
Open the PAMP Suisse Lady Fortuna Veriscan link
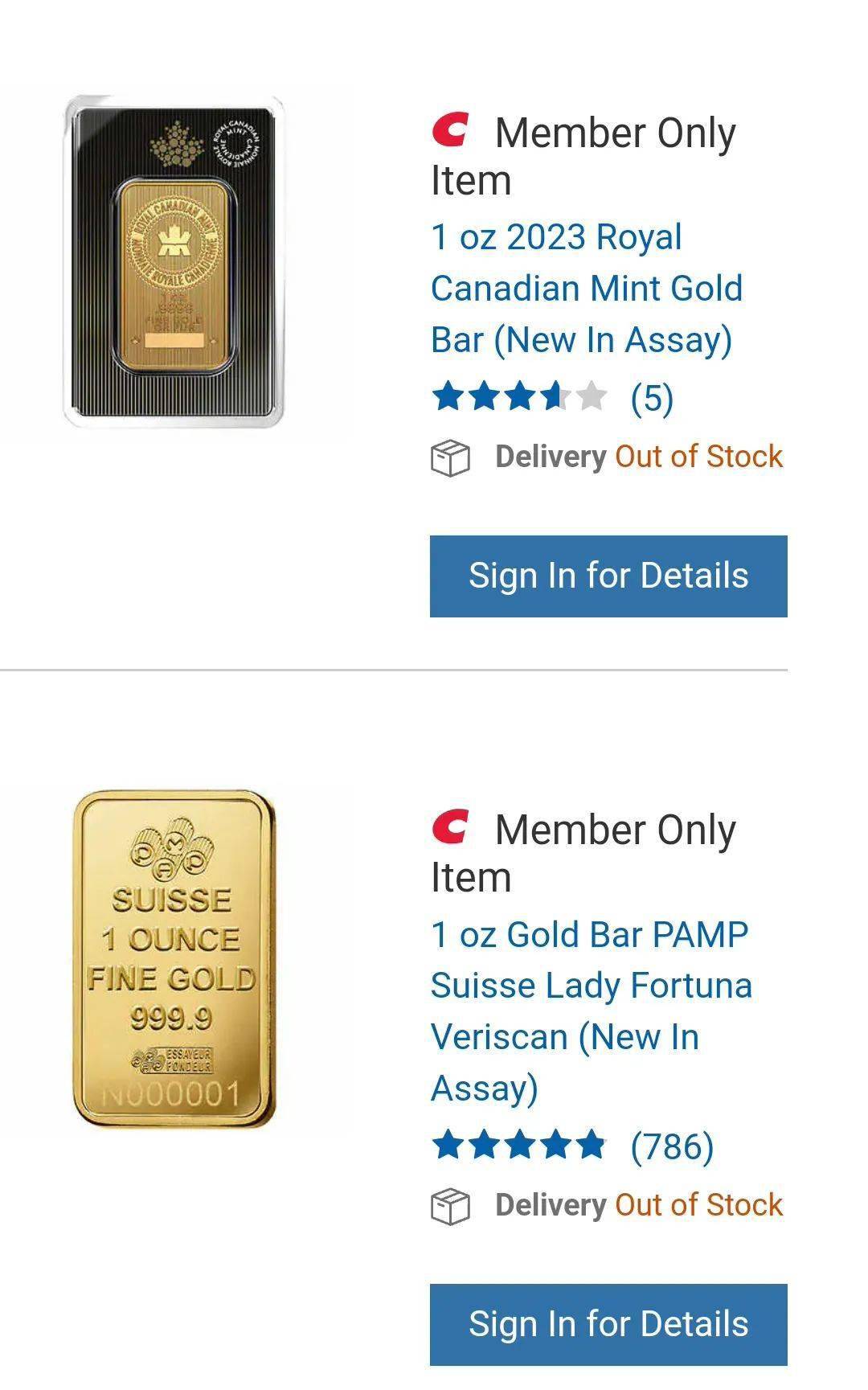pos(591,1011)
